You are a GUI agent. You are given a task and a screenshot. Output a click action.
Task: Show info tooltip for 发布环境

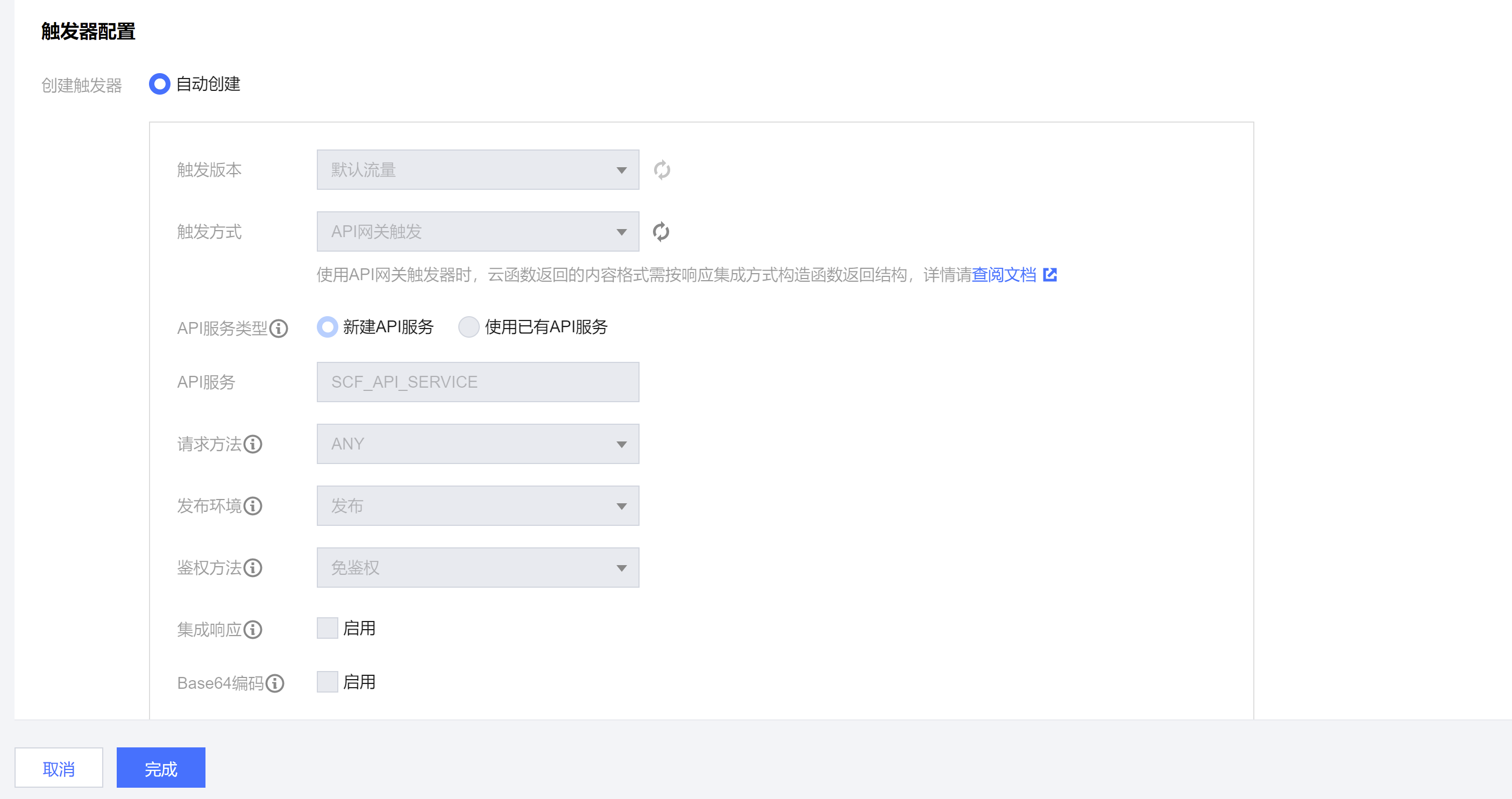(x=253, y=506)
